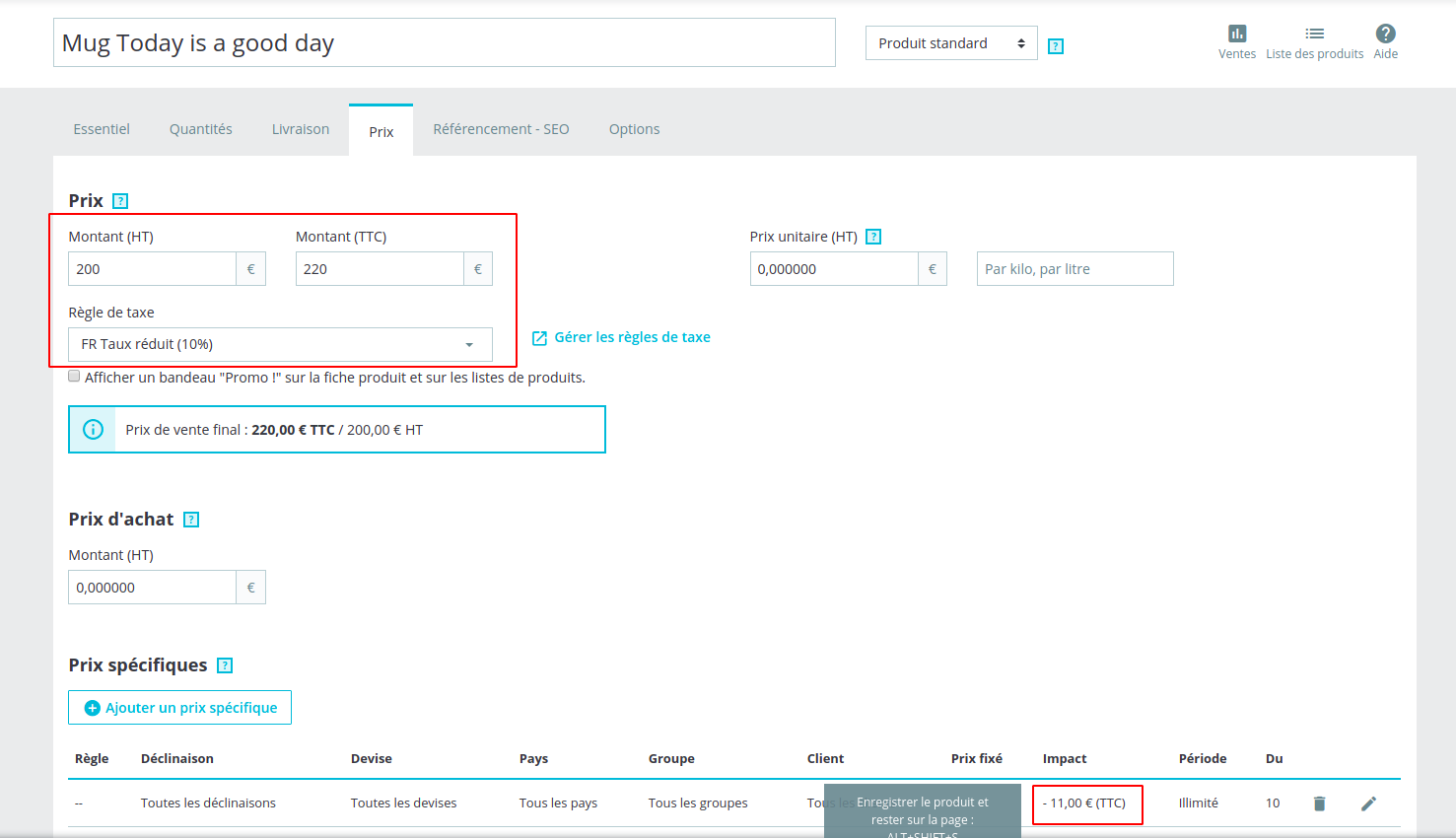Click the Impact column header
This screenshot has width=1456, height=838.
[1065, 758]
